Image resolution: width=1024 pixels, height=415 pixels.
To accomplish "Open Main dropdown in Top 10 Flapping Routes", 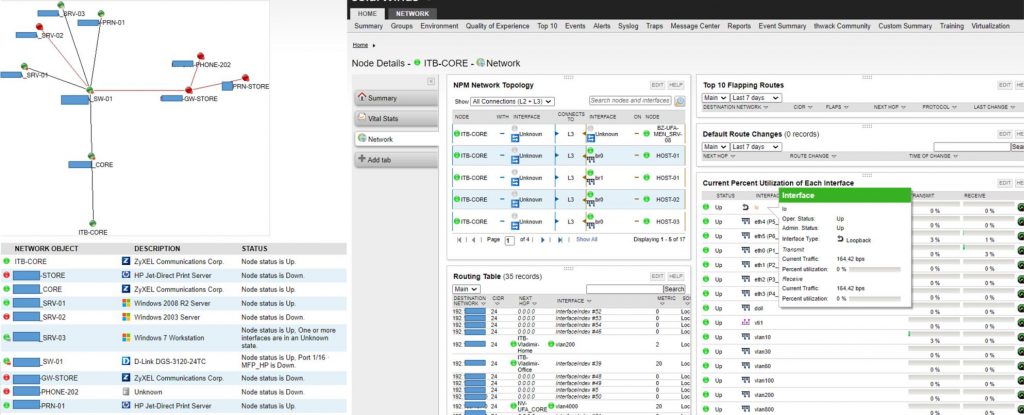I will pos(715,98).
